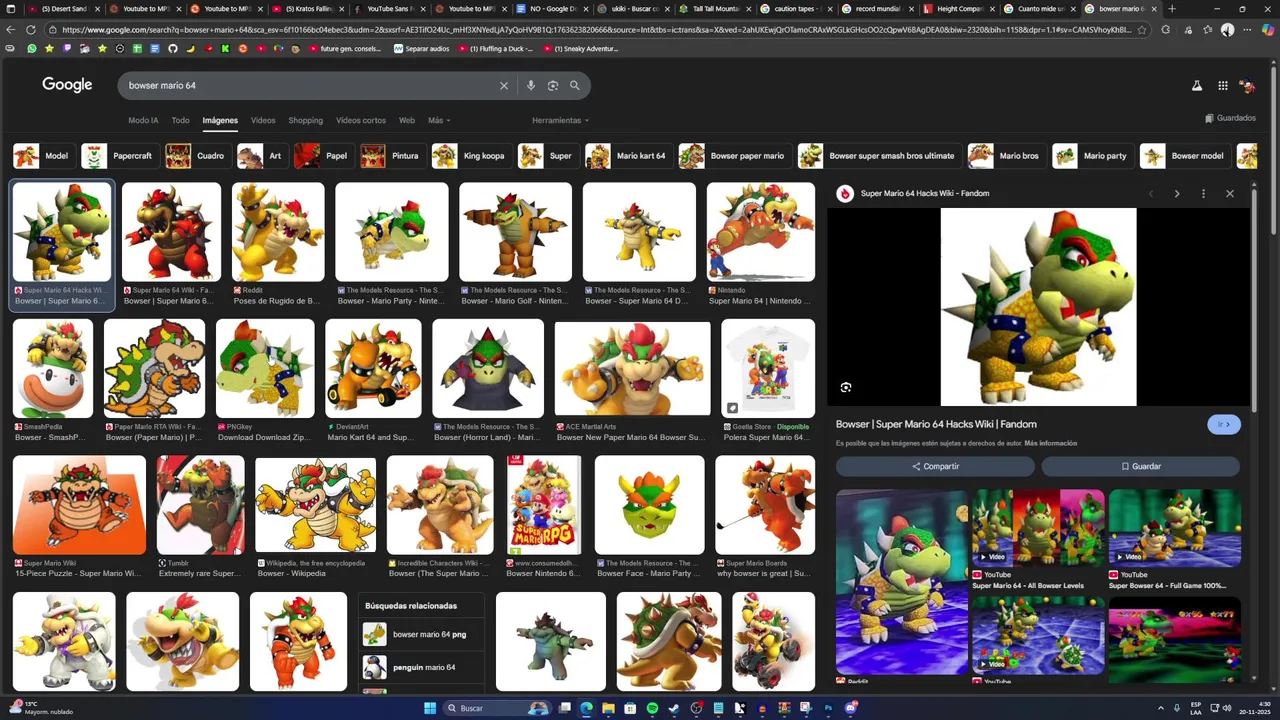Image resolution: width=1280 pixels, height=720 pixels.
Task: Open Spotify from taskbar
Action: (x=652, y=708)
